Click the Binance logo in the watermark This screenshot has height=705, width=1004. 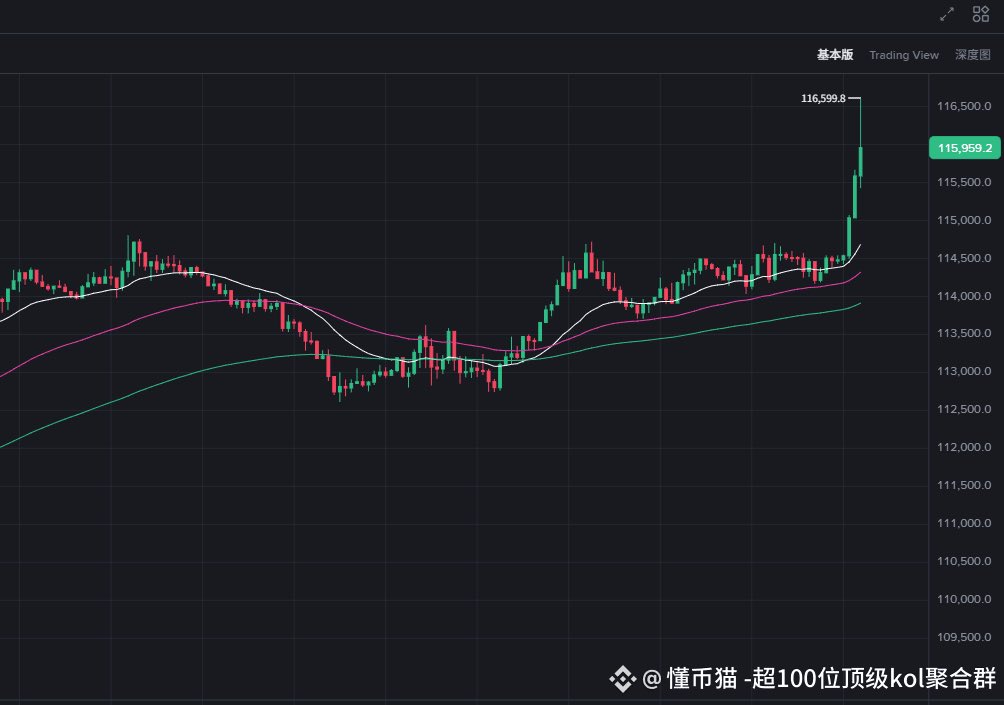623,680
